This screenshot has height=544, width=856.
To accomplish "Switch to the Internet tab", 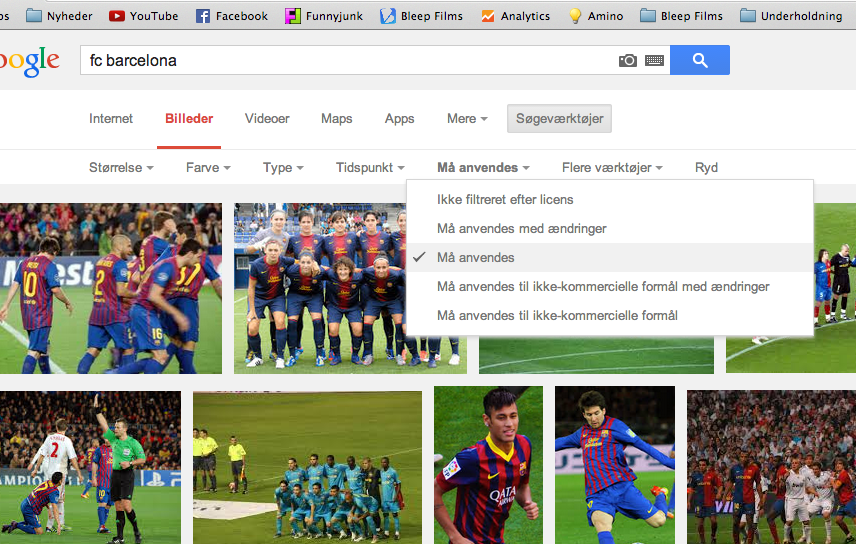I will click(x=111, y=119).
